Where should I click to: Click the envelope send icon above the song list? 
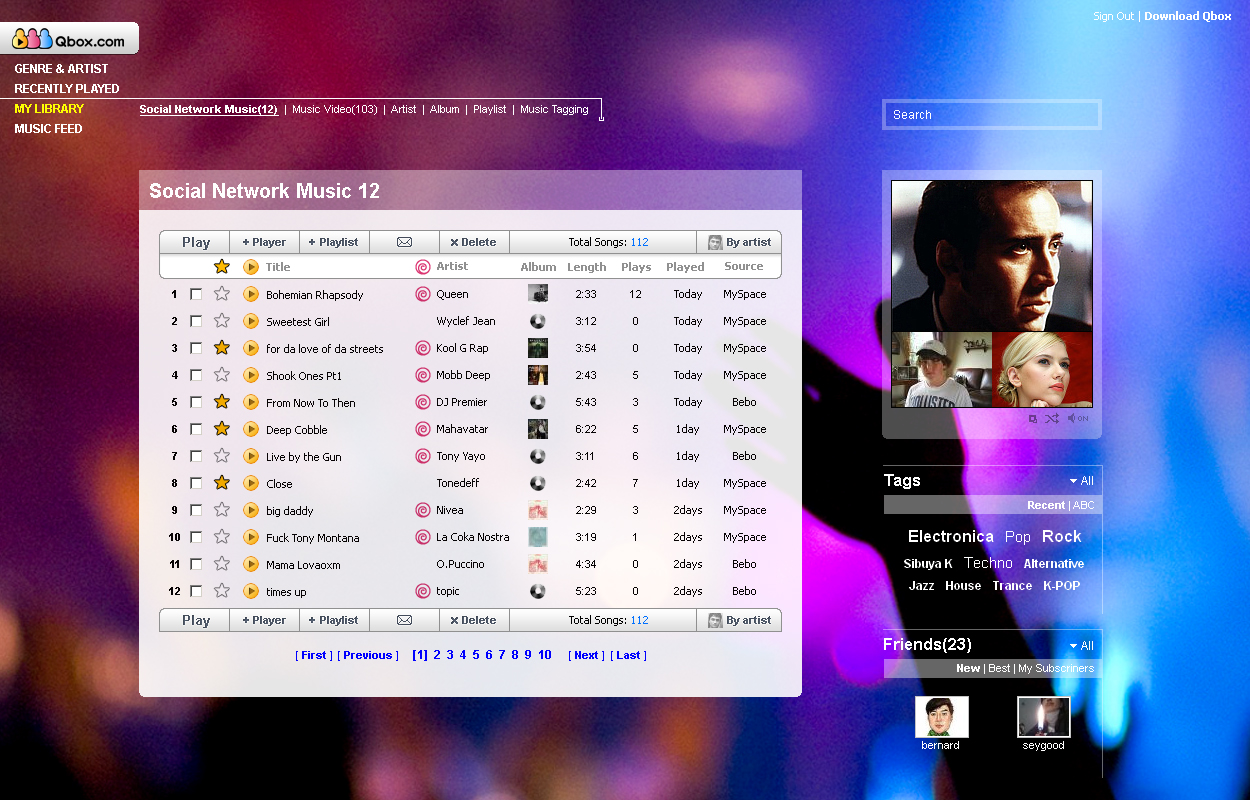coord(404,242)
